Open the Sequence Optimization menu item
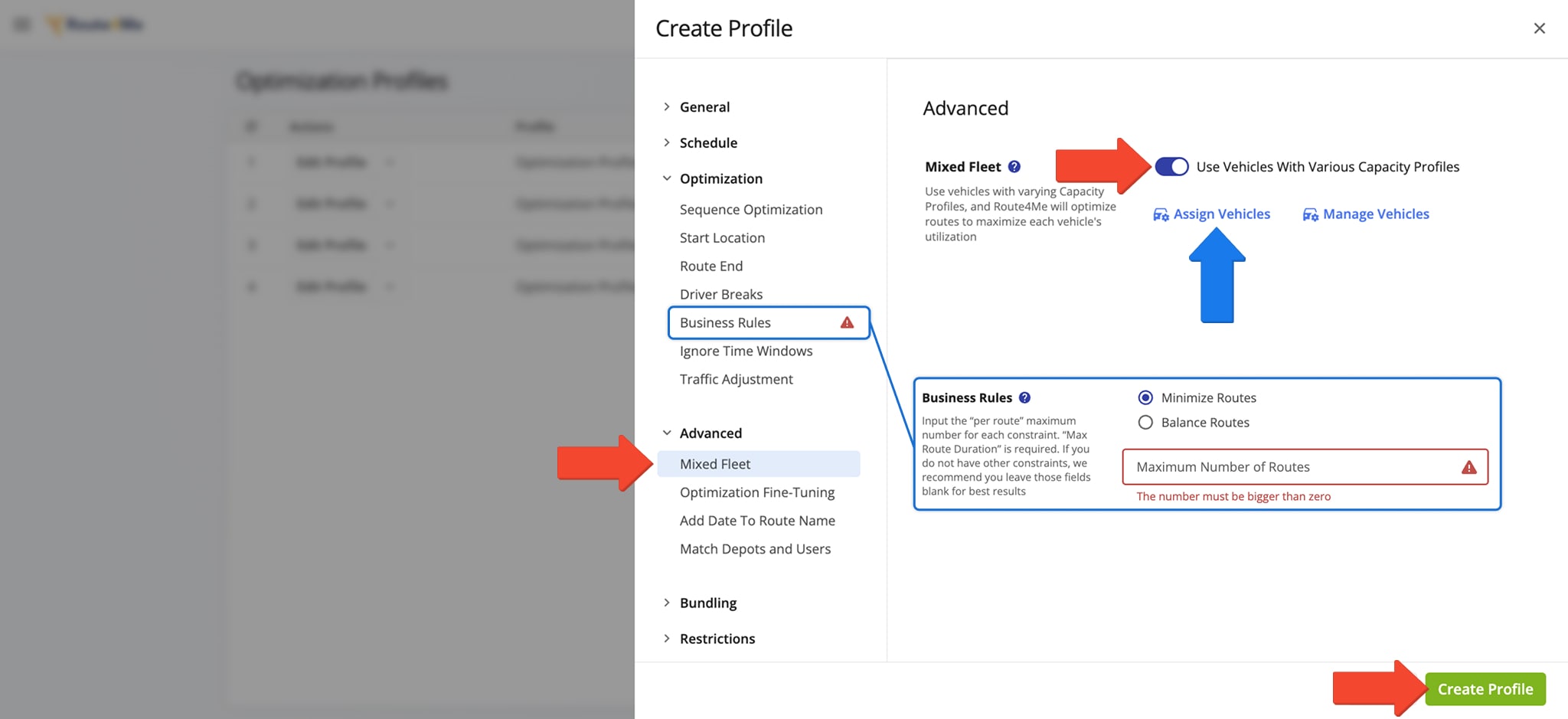1568x719 pixels. click(x=750, y=210)
